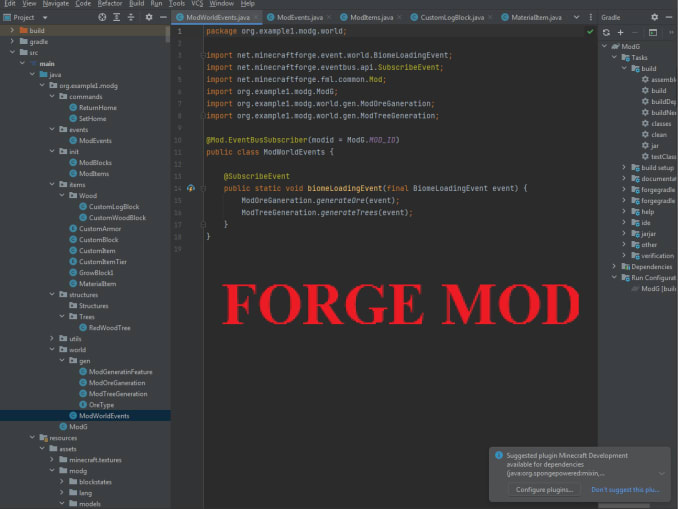Open the Navigate menu
This screenshot has height=509, width=680.
pyautogui.click(x=56, y=3)
